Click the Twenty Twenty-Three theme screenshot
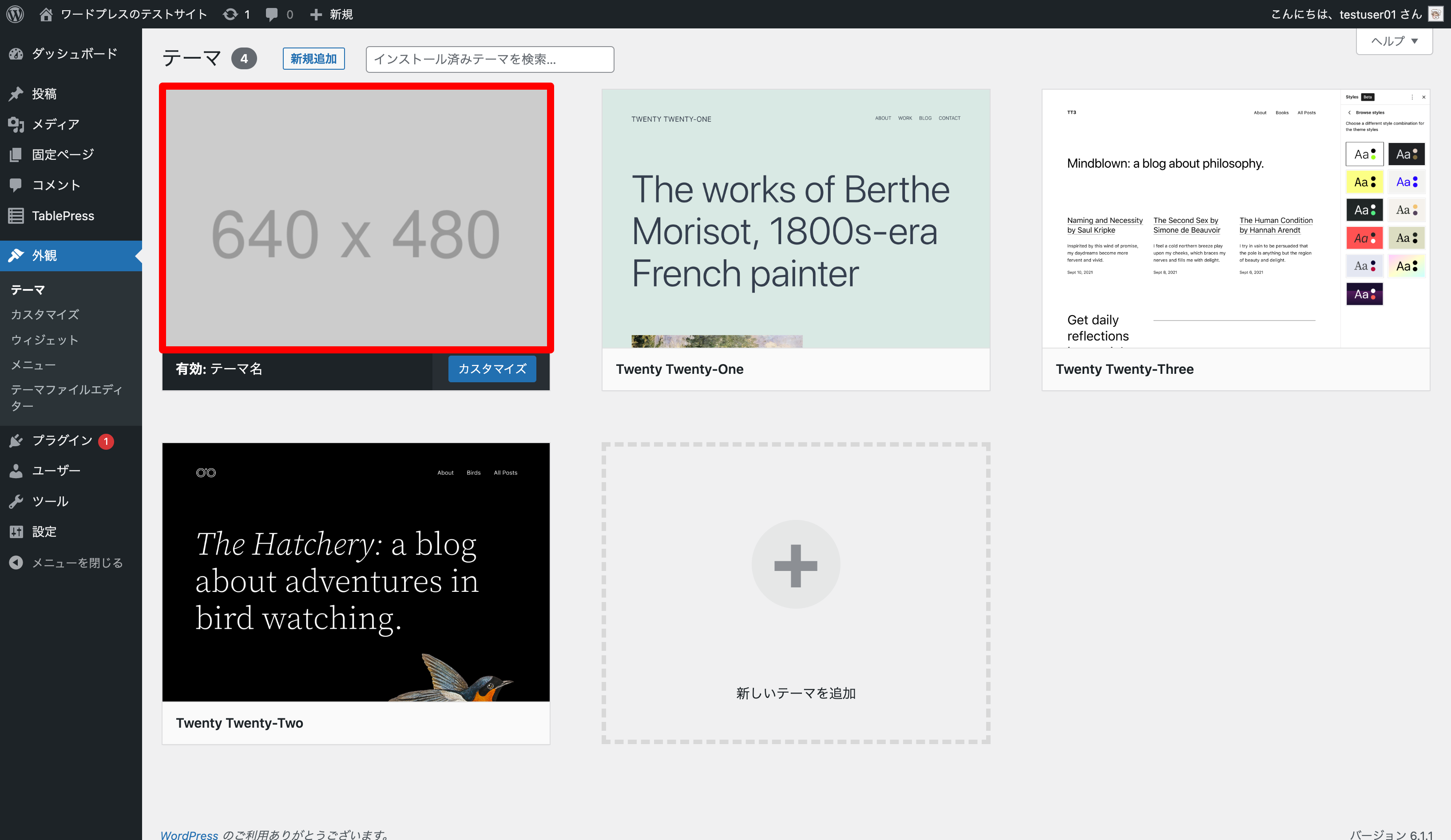The width and height of the screenshot is (1451, 840). (x=1236, y=218)
